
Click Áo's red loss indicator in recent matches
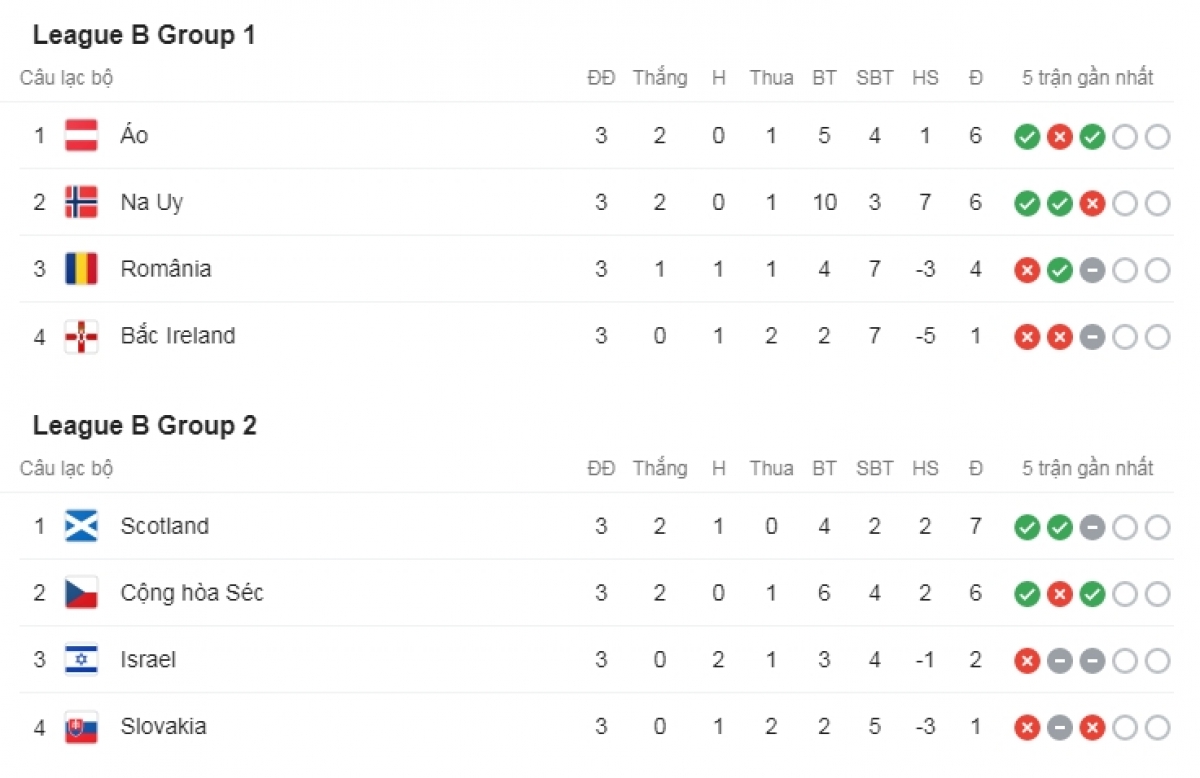(1060, 137)
